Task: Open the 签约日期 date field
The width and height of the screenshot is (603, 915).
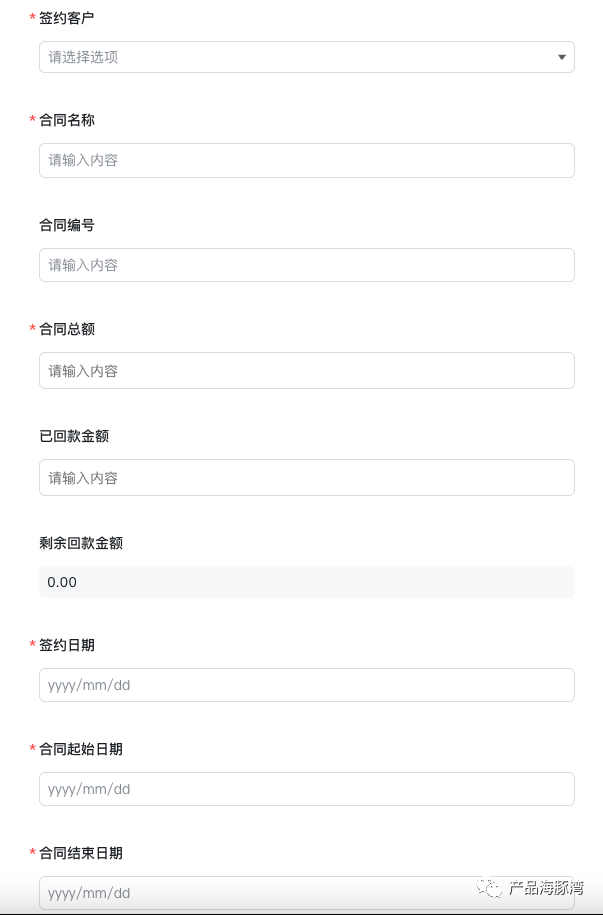Action: point(306,685)
